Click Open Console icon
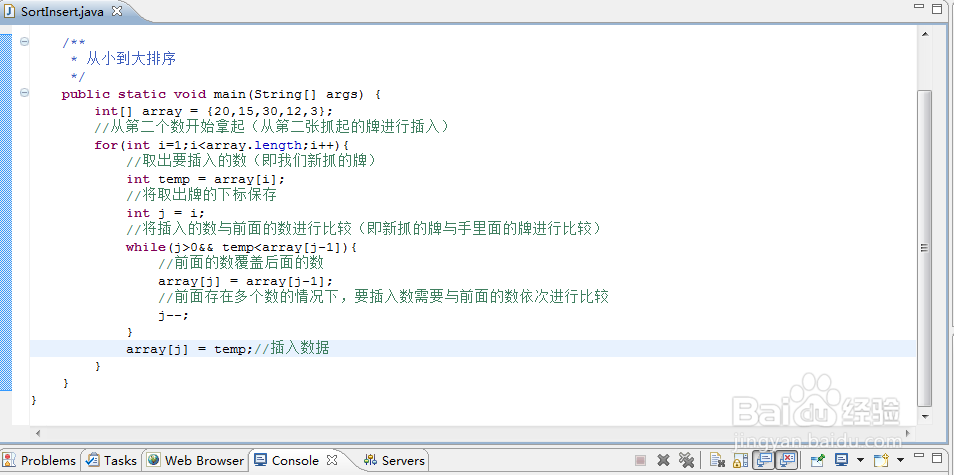 pyautogui.click(x=882, y=460)
